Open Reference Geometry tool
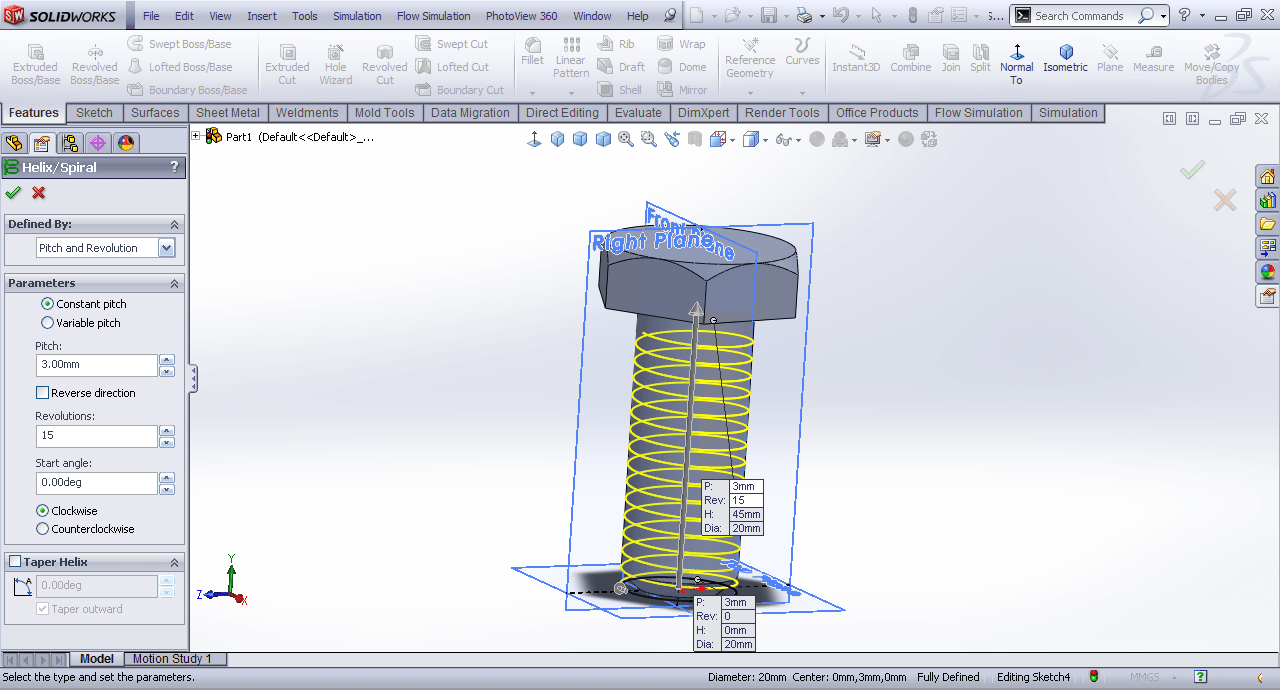The height and width of the screenshot is (690, 1280). (x=750, y=60)
